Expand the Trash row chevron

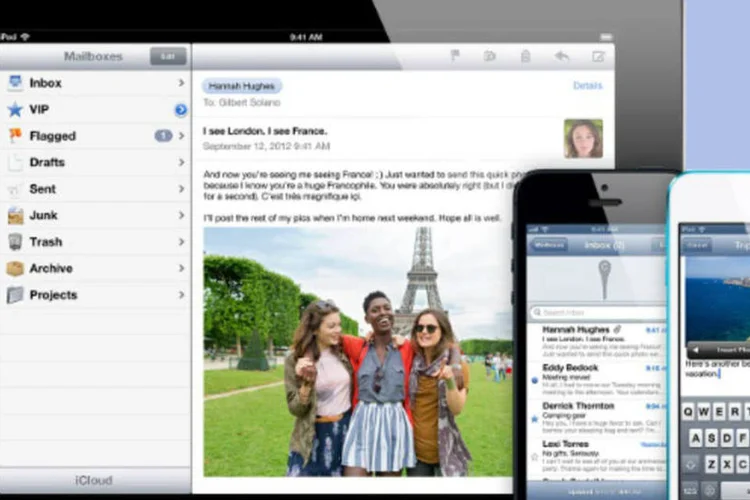(181, 242)
